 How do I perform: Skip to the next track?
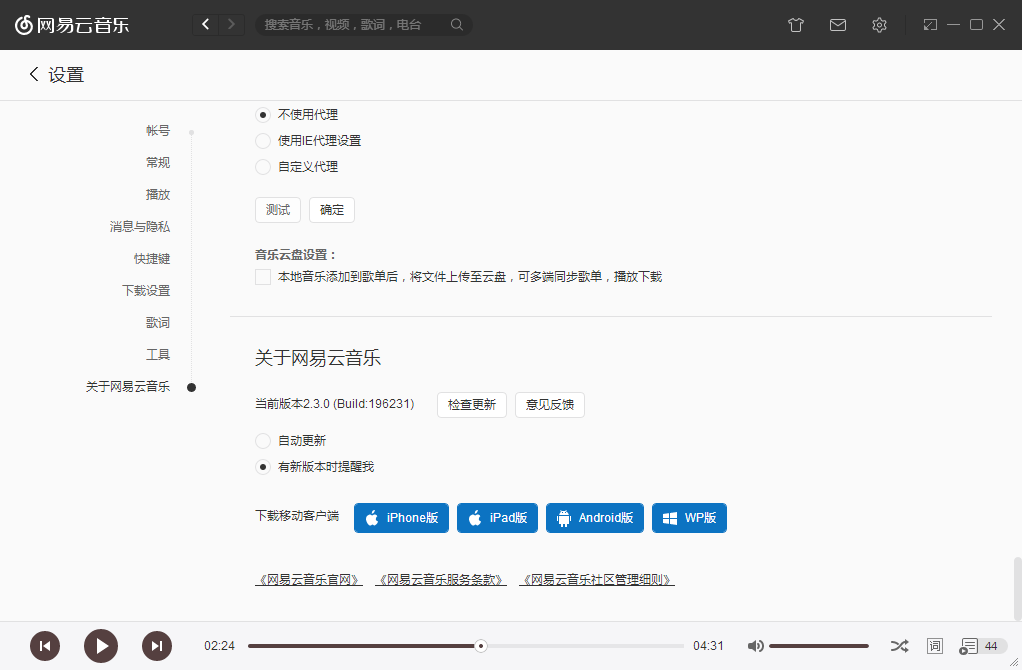[x=157, y=646]
